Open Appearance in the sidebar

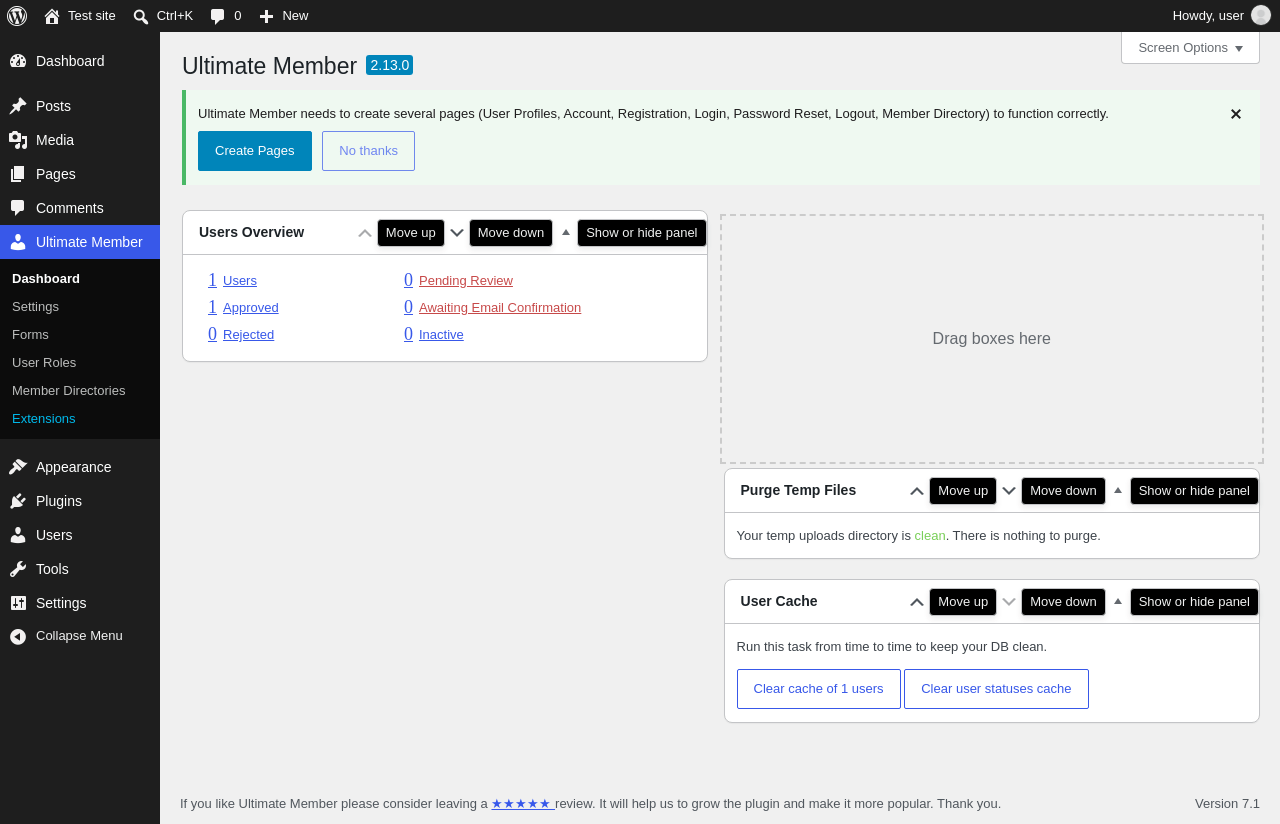[x=80, y=467]
